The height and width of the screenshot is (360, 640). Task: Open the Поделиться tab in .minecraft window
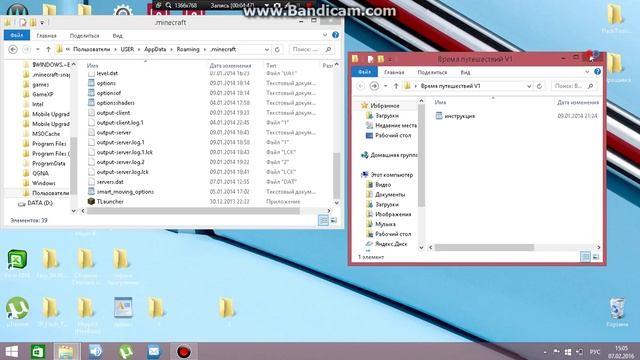coord(84,36)
